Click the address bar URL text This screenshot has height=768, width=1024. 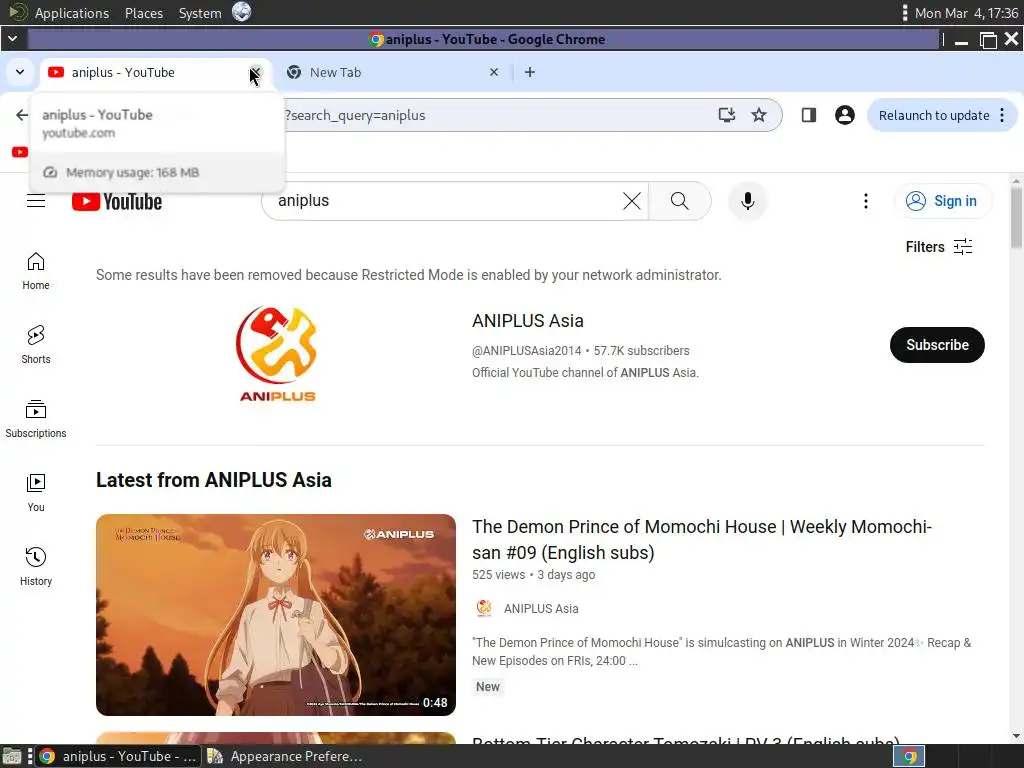(x=356, y=116)
